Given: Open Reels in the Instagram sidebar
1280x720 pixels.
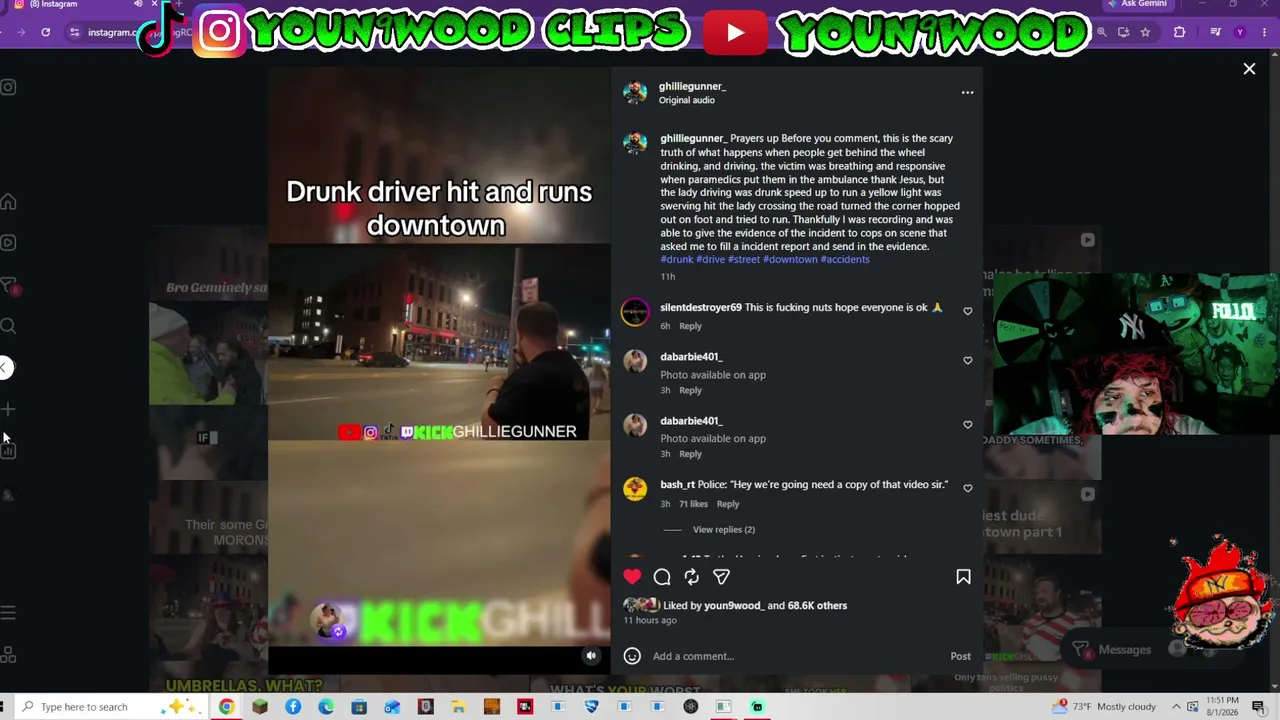Looking at the screenshot, I should pos(8,243).
